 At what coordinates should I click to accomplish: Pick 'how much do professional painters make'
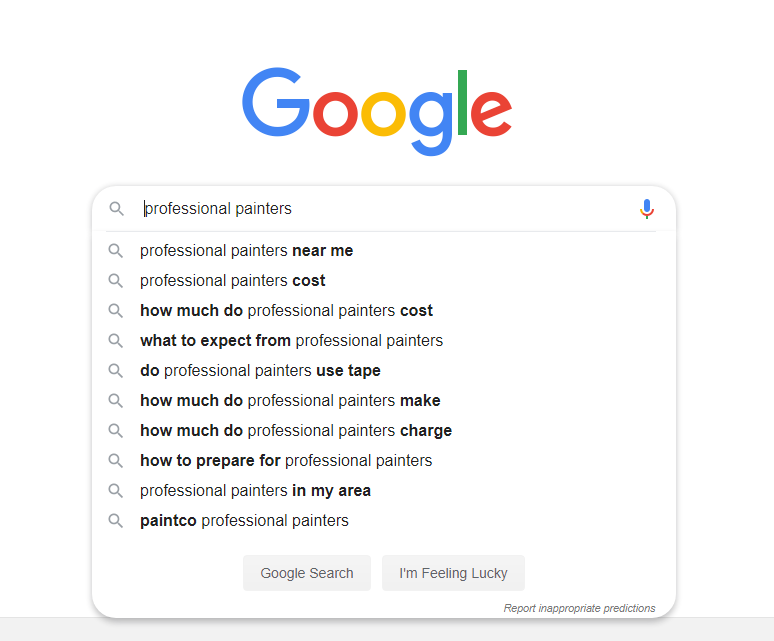(x=384, y=401)
